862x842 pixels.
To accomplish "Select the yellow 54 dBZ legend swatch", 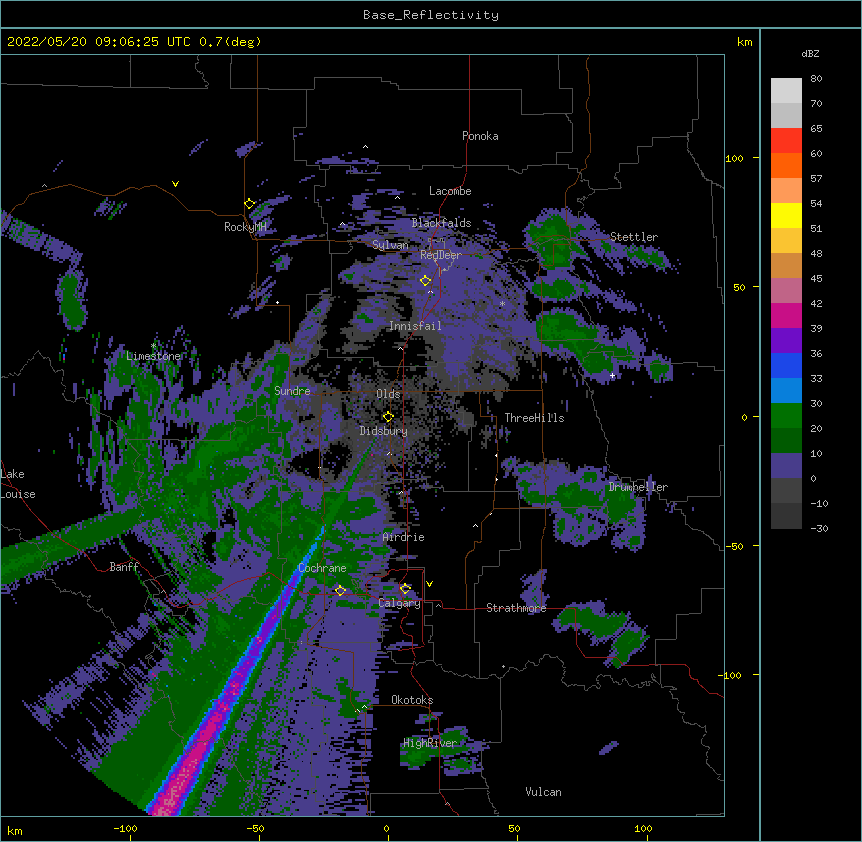I will click(786, 215).
